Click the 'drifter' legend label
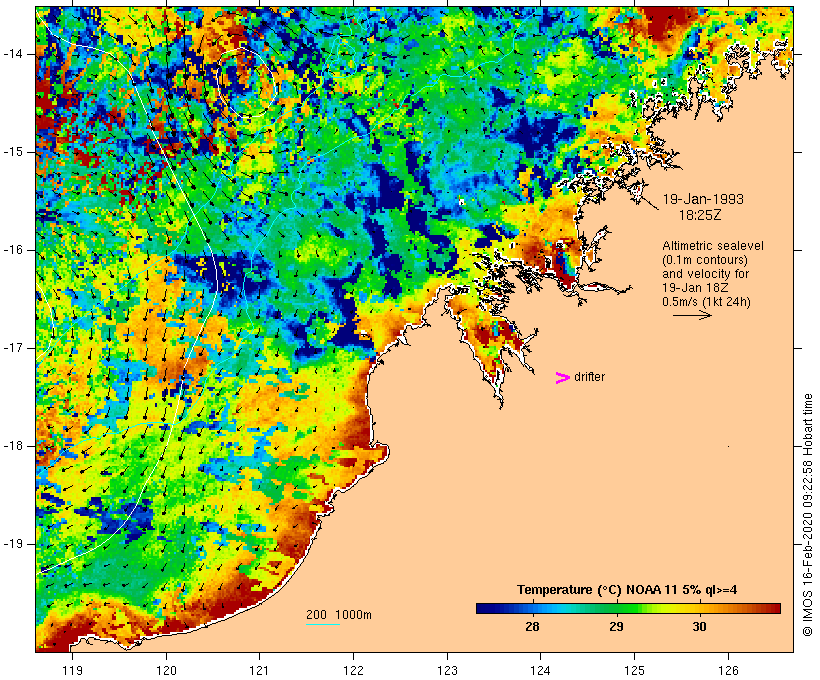This screenshot has height=680, width=820. (589, 377)
